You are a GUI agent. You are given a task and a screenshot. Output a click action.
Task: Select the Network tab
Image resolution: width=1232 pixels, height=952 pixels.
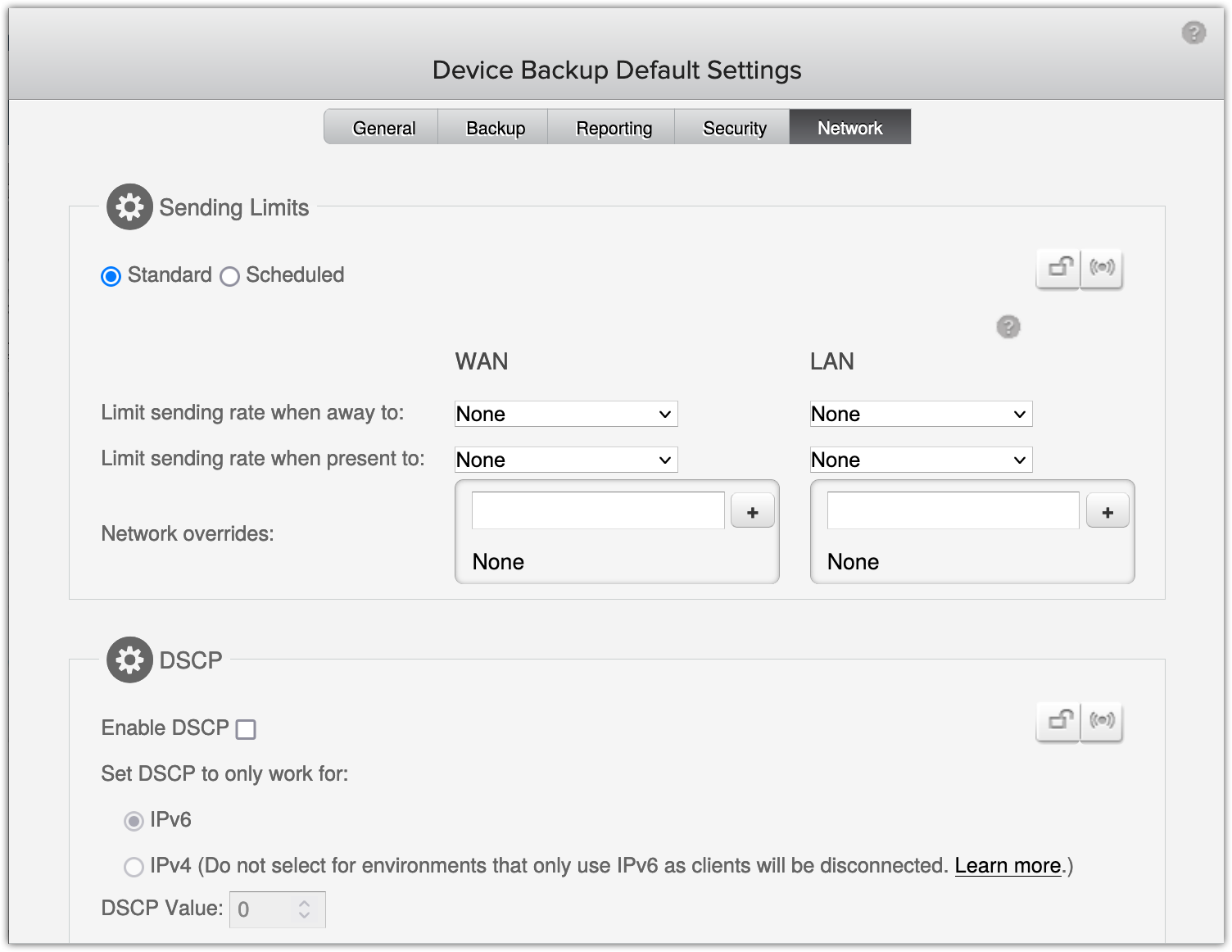tap(850, 127)
